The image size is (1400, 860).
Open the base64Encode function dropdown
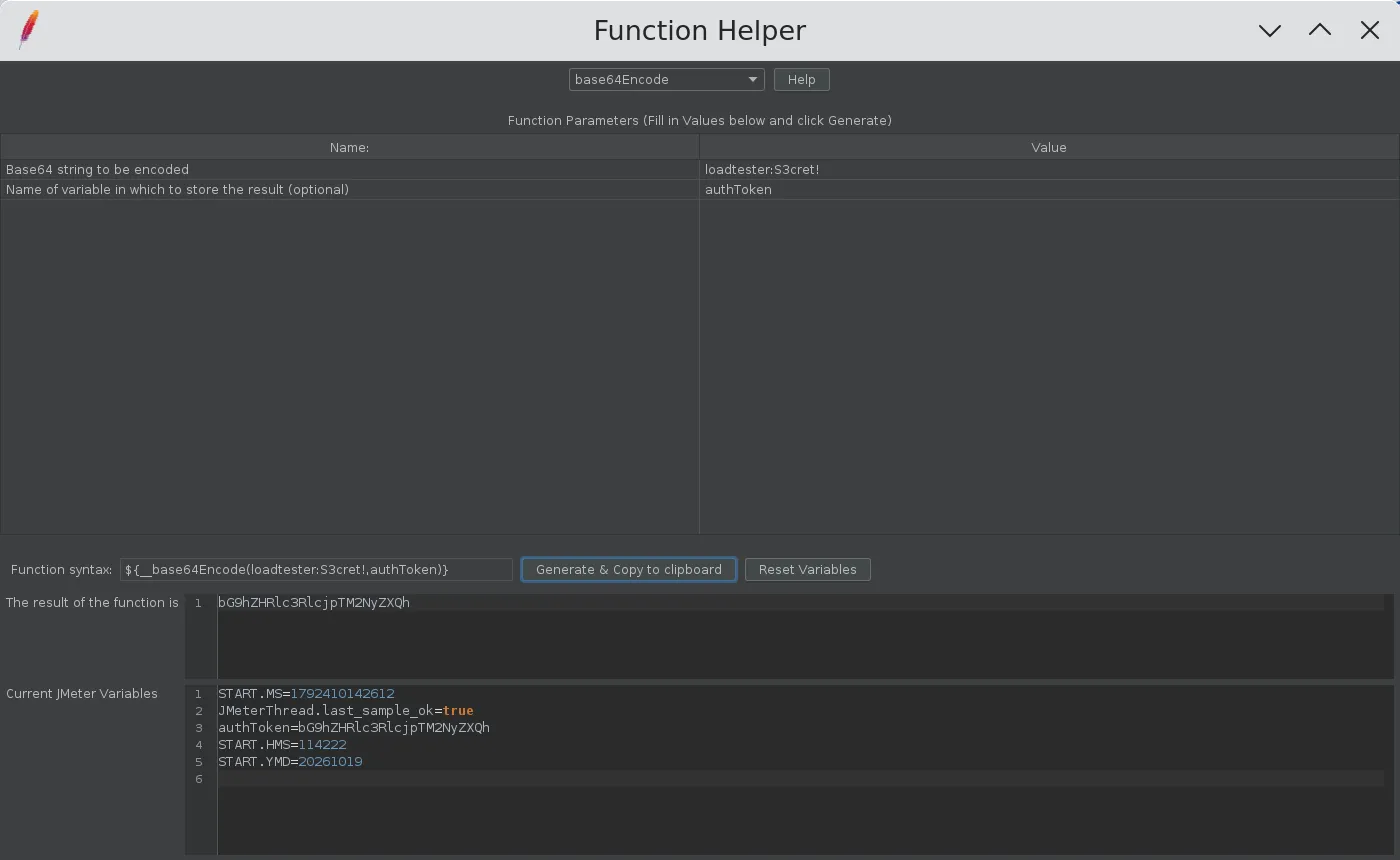(x=667, y=80)
